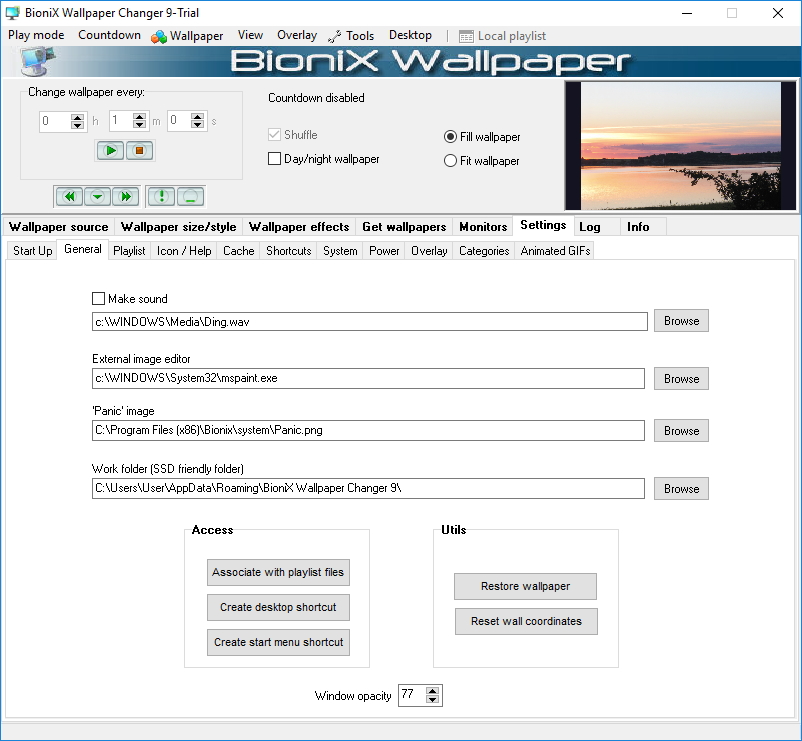Stop the countdown with the stop icon
Viewport: 802px width, 741px height.
(139, 150)
